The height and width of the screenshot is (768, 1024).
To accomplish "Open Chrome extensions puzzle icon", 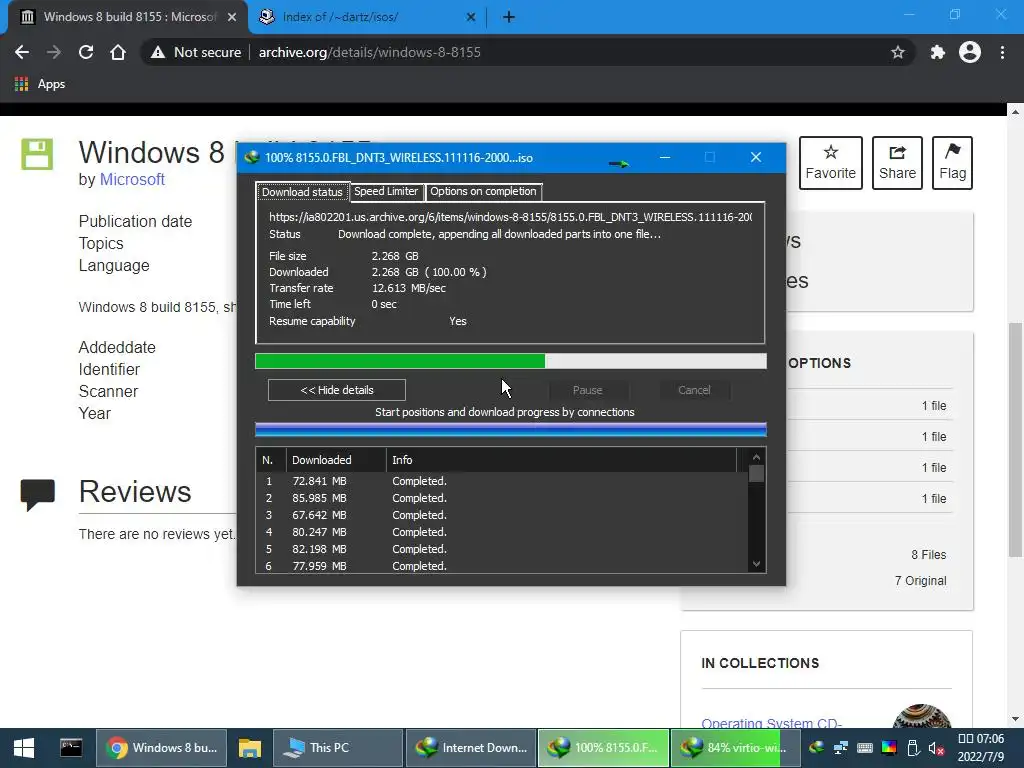I will point(937,52).
